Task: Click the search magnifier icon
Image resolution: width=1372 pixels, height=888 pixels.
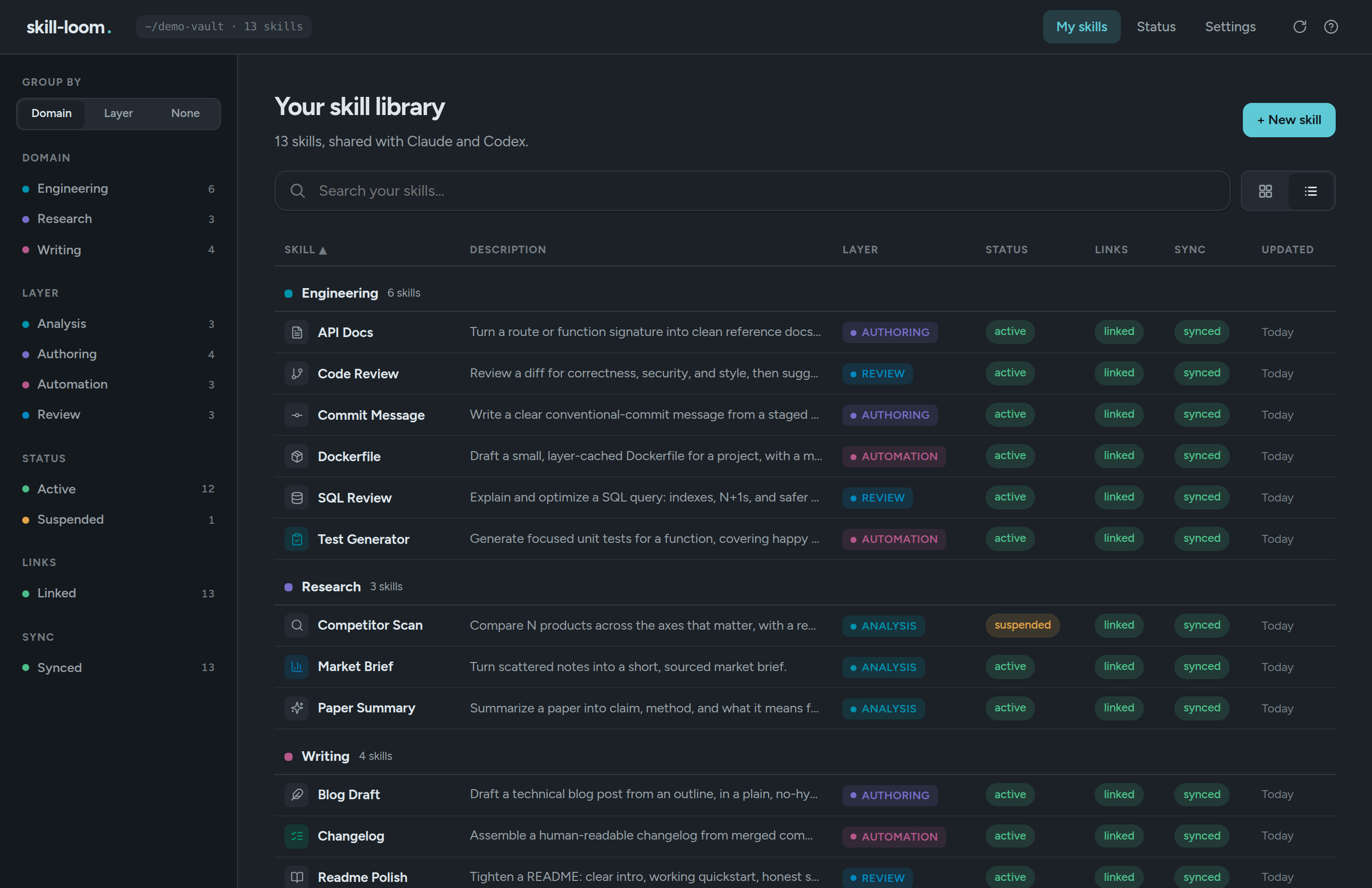Action: point(298,191)
